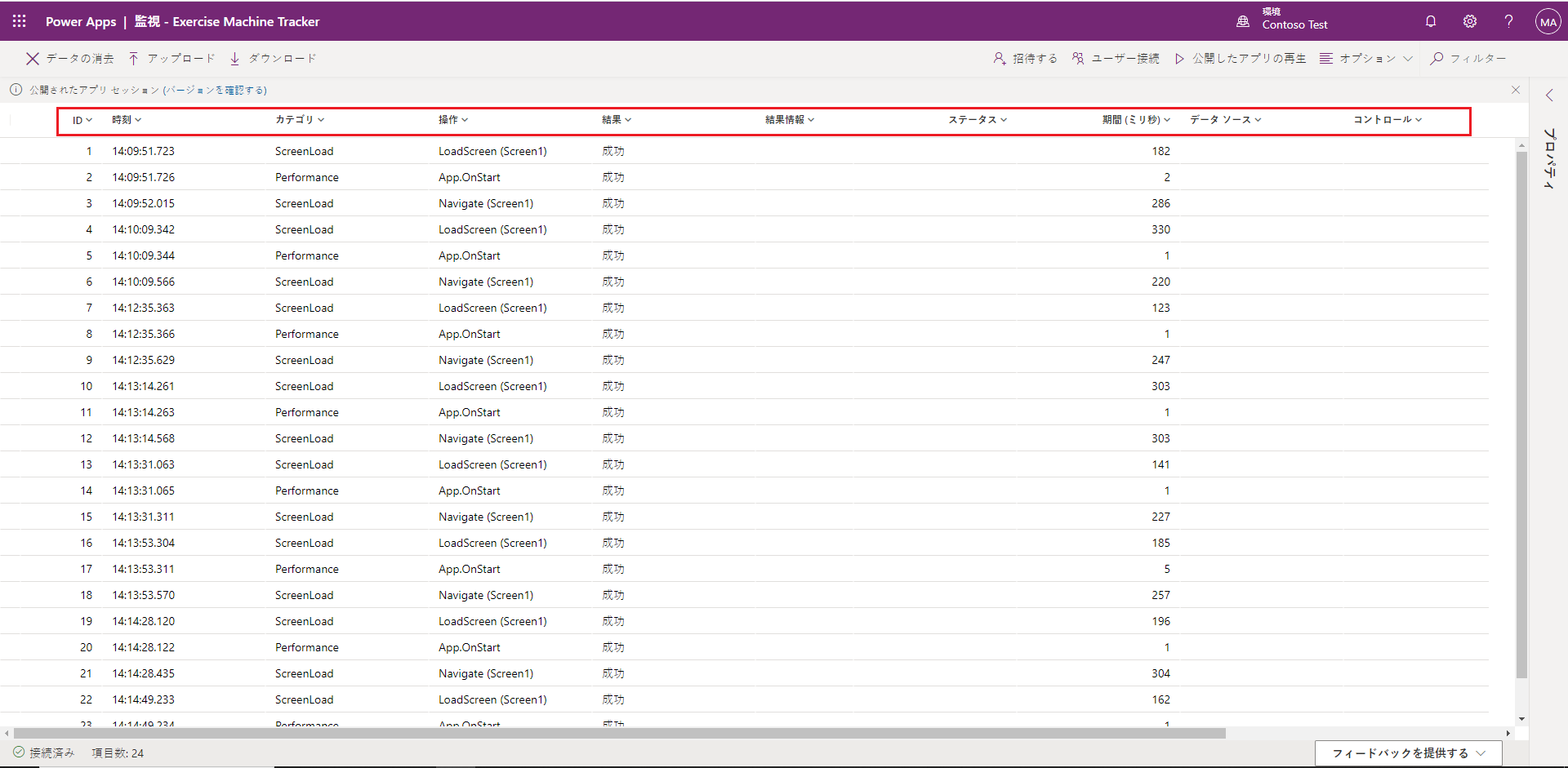The width and height of the screenshot is (1568, 768).
Task: Select duration 330 in row 4
Action: tap(1160, 229)
